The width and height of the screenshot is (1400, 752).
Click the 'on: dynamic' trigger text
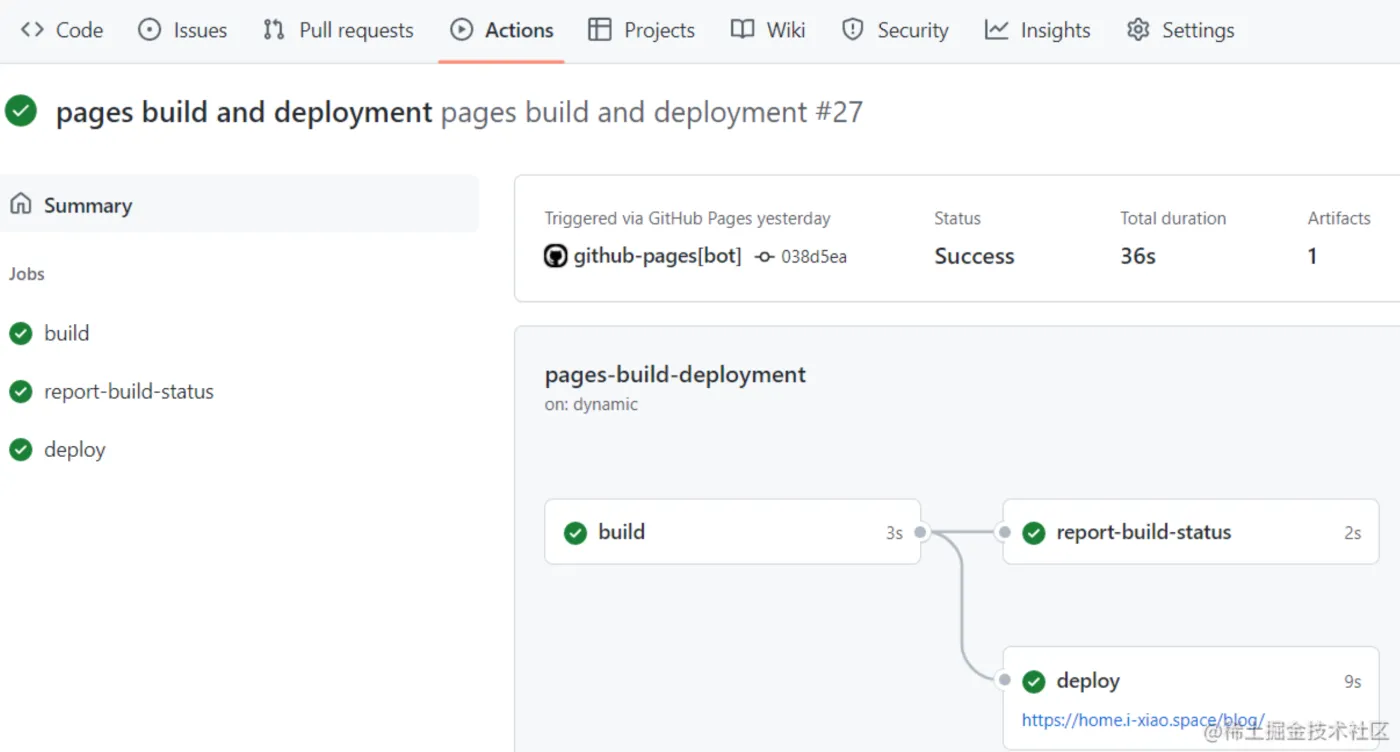pos(591,404)
